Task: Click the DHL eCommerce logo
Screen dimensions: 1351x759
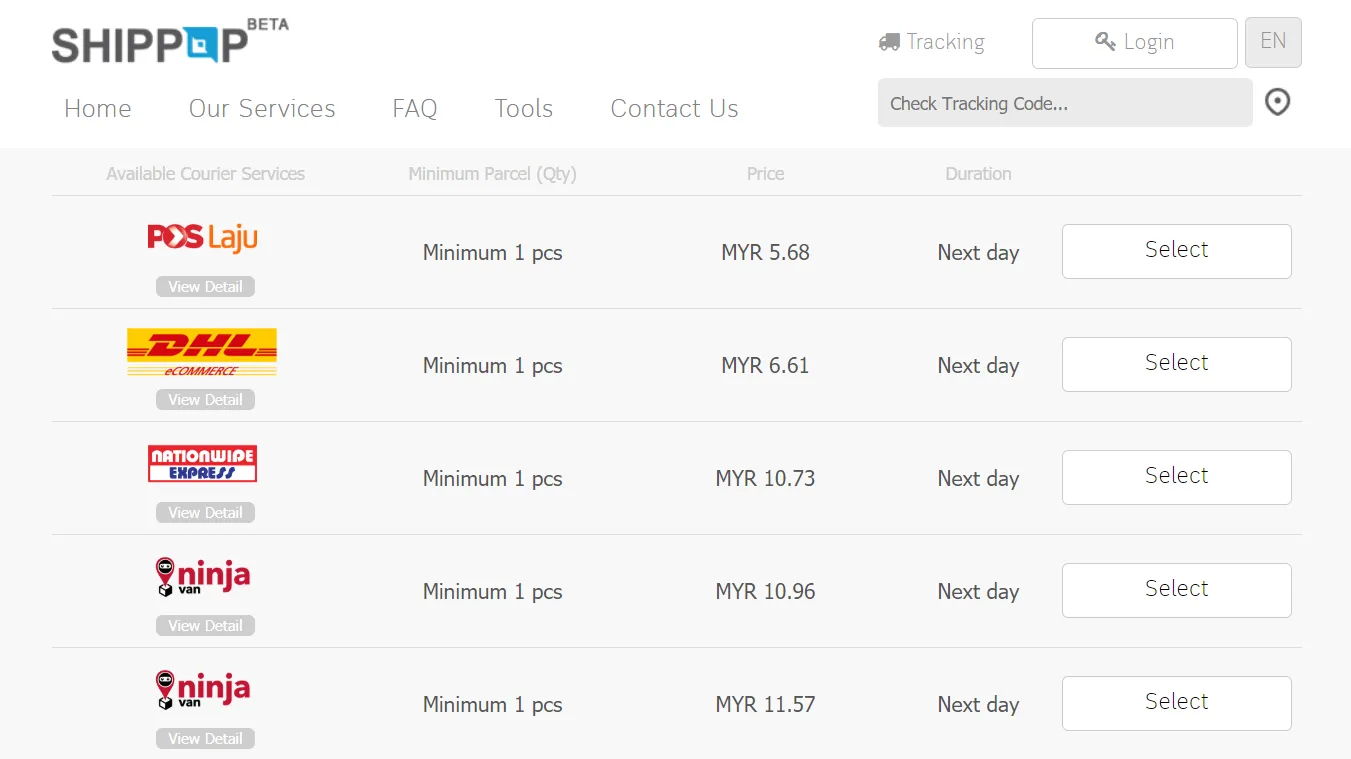Action: click(x=202, y=352)
